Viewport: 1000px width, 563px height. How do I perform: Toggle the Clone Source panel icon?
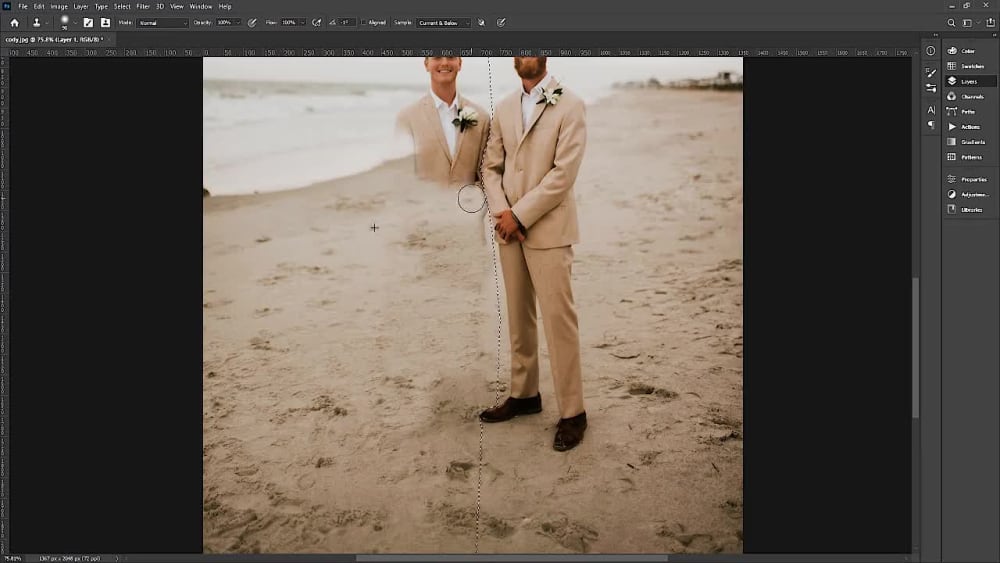tap(105, 22)
